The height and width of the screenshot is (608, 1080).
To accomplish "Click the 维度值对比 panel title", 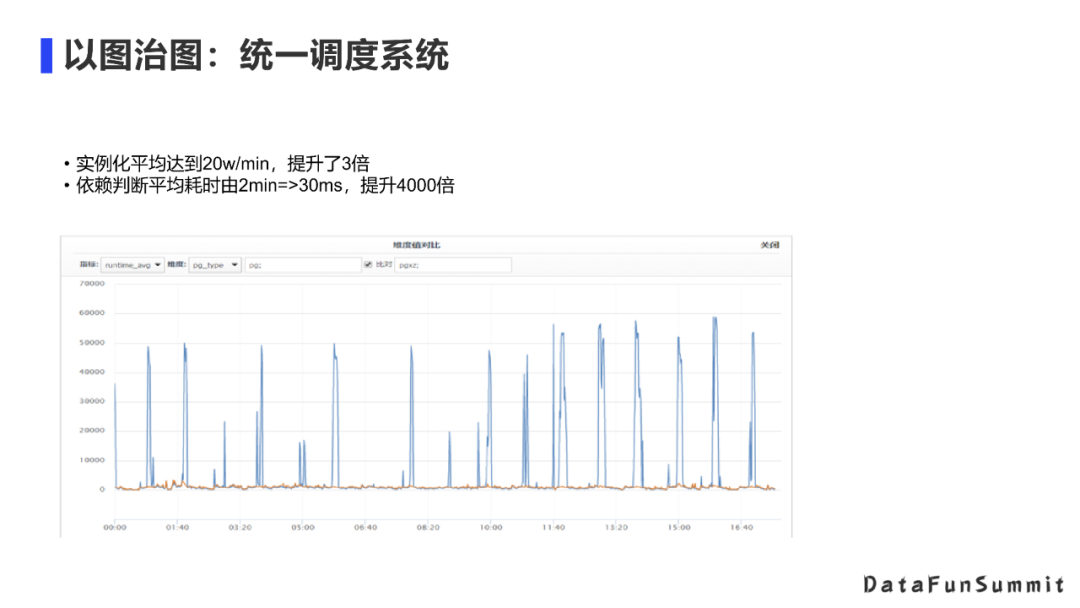I will [x=417, y=245].
